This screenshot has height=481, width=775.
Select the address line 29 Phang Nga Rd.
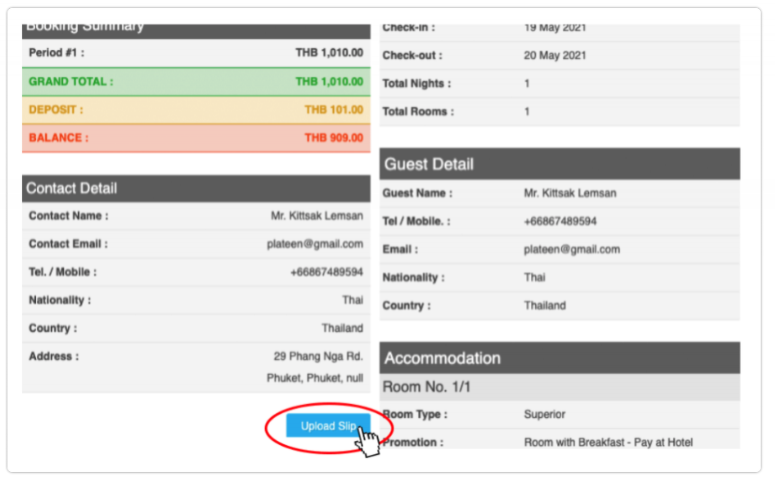click(x=318, y=355)
